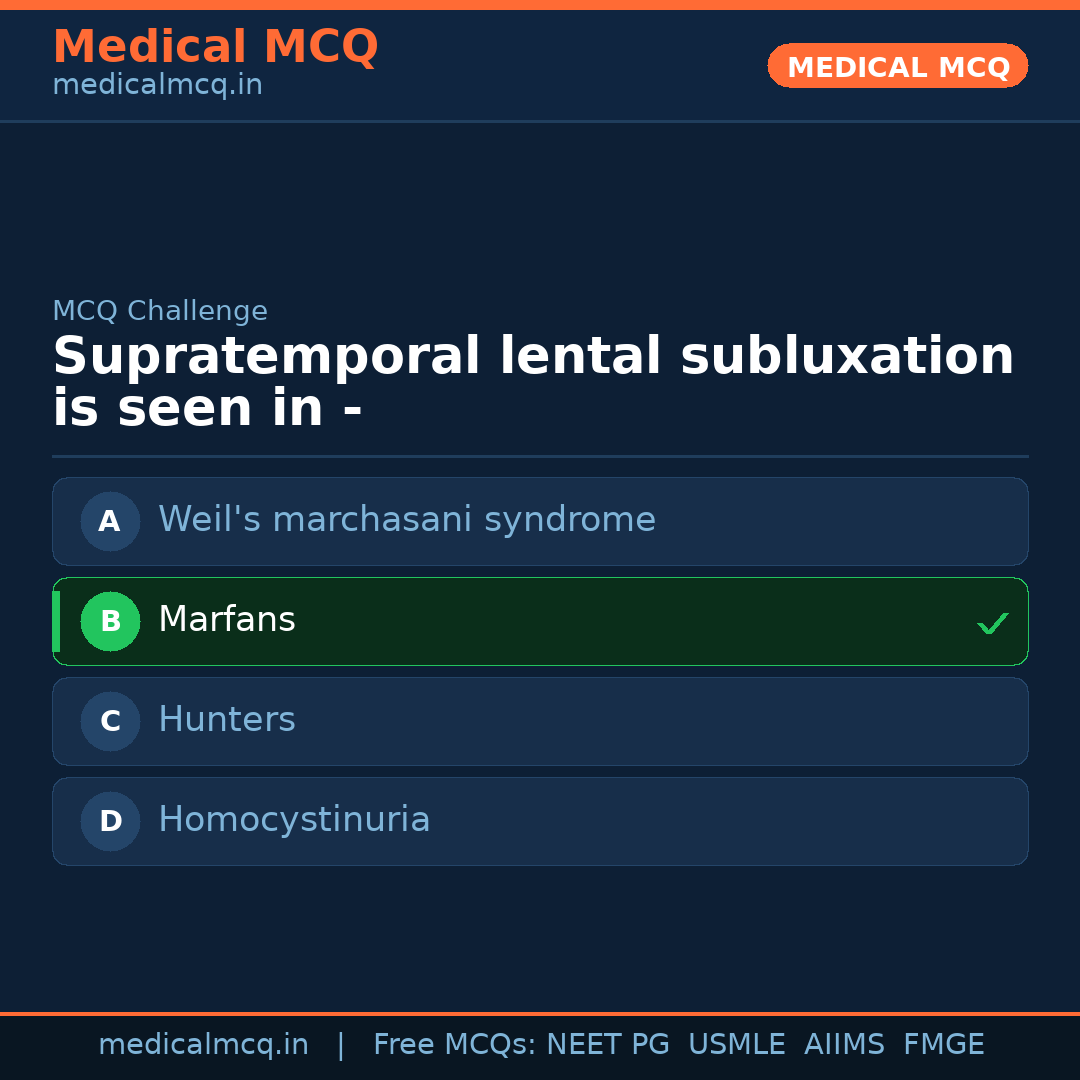This screenshot has height=1080, width=1080.
Task: Click the green checkmark on Marfans option
Action: pyautogui.click(x=992, y=623)
